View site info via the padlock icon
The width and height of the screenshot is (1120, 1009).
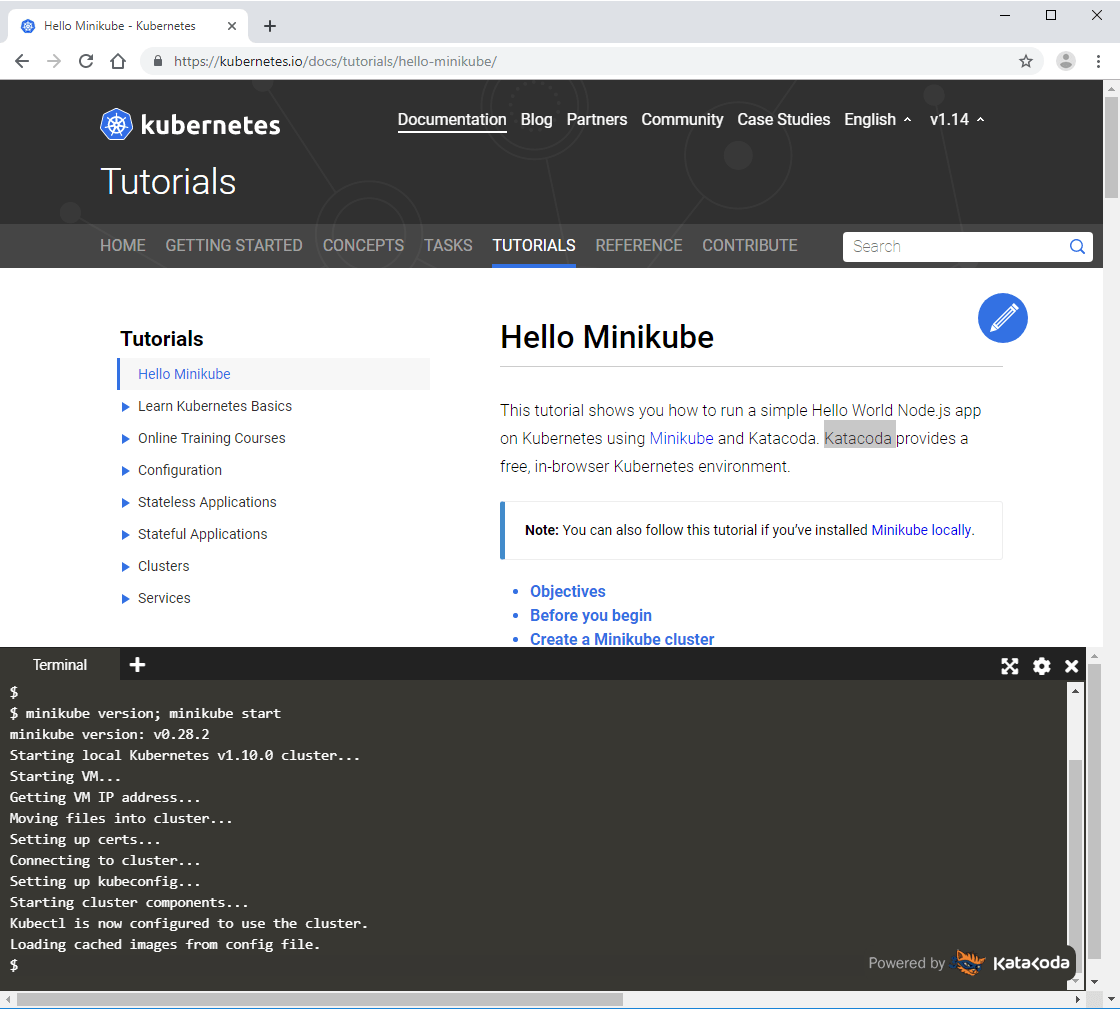click(158, 61)
